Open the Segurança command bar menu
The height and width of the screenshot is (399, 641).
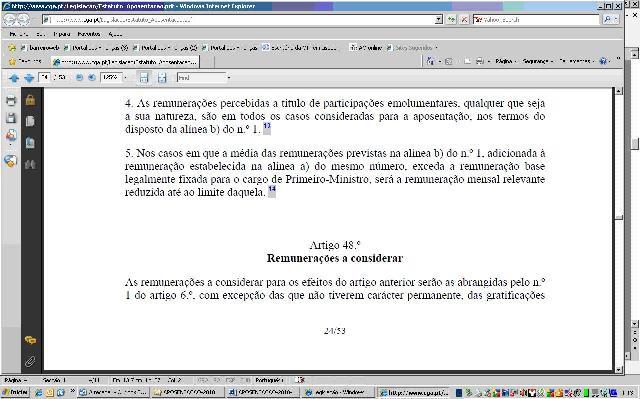(x=538, y=61)
